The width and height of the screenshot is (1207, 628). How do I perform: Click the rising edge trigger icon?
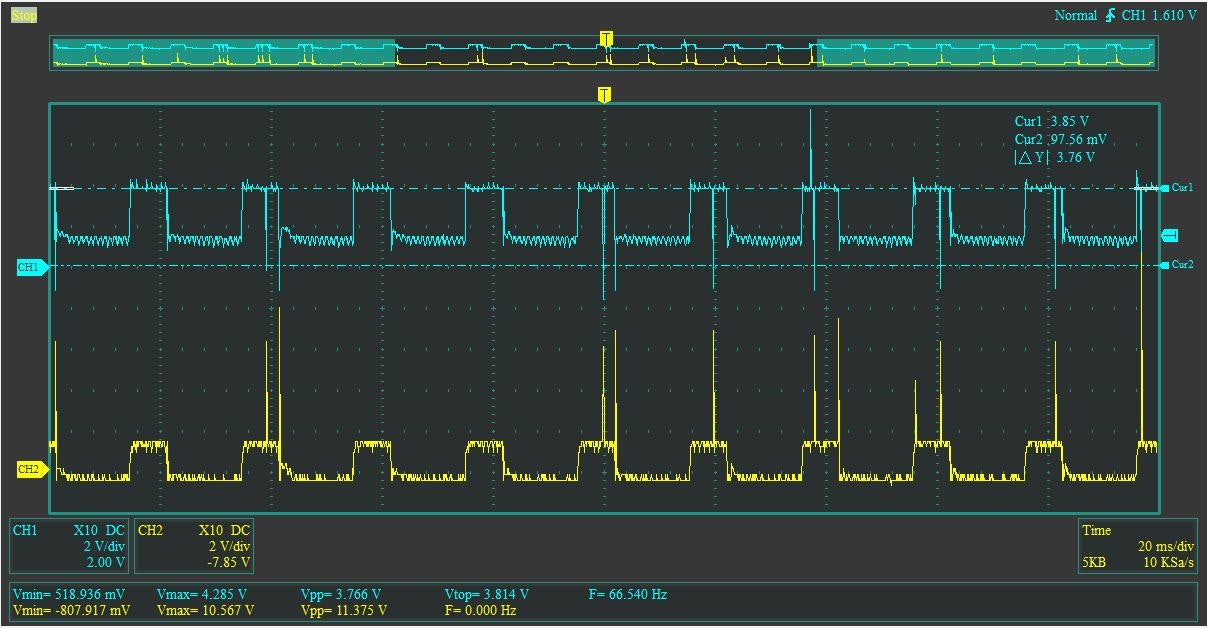click(x=1111, y=16)
